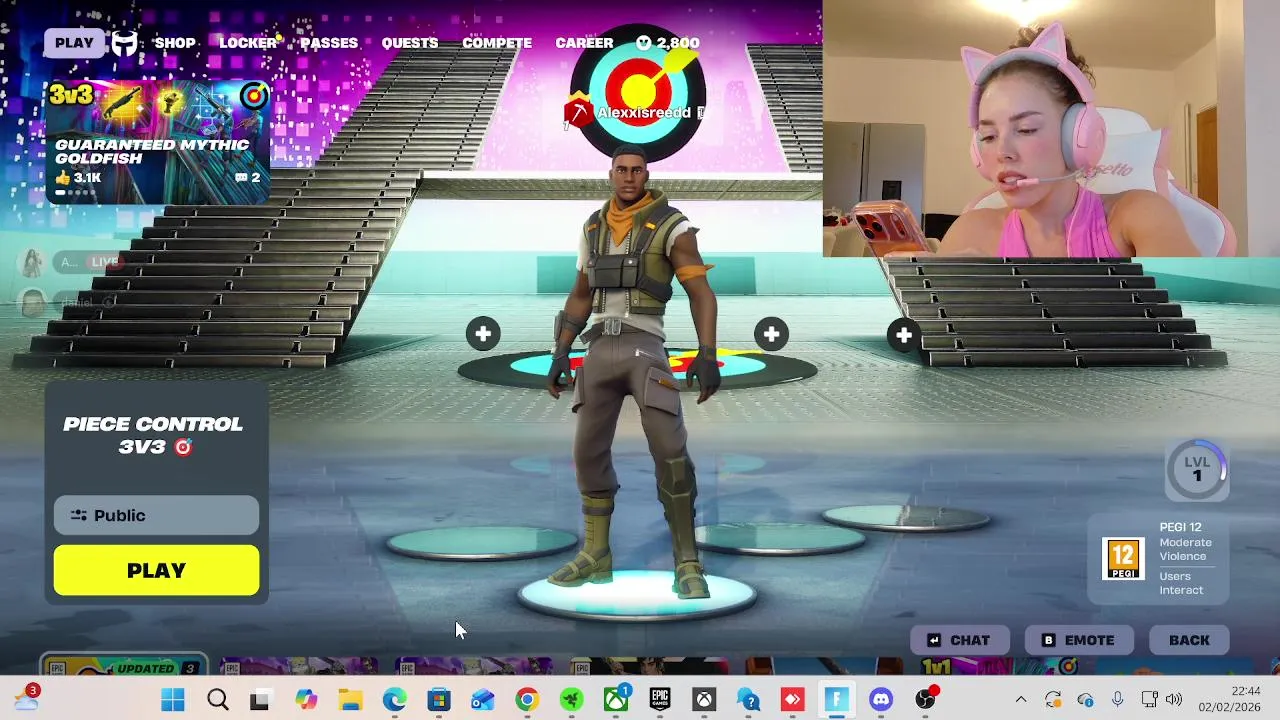The height and width of the screenshot is (720, 1280).
Task: Open the green Xbox app with notification badge
Action: tap(616, 699)
